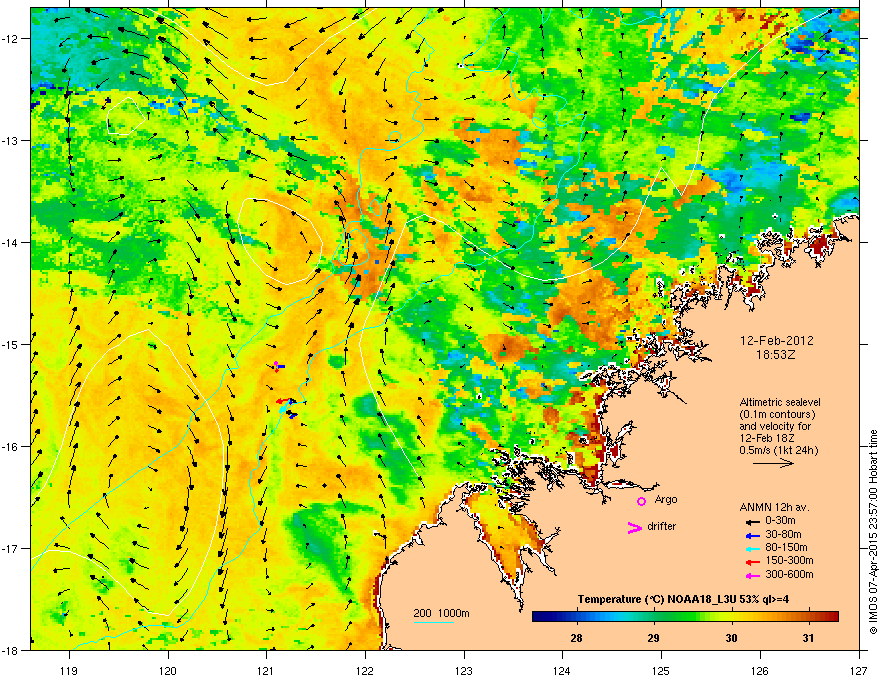Click the IMOS copyright timestamp text
This screenshot has width=880, height=680.
click(873, 532)
